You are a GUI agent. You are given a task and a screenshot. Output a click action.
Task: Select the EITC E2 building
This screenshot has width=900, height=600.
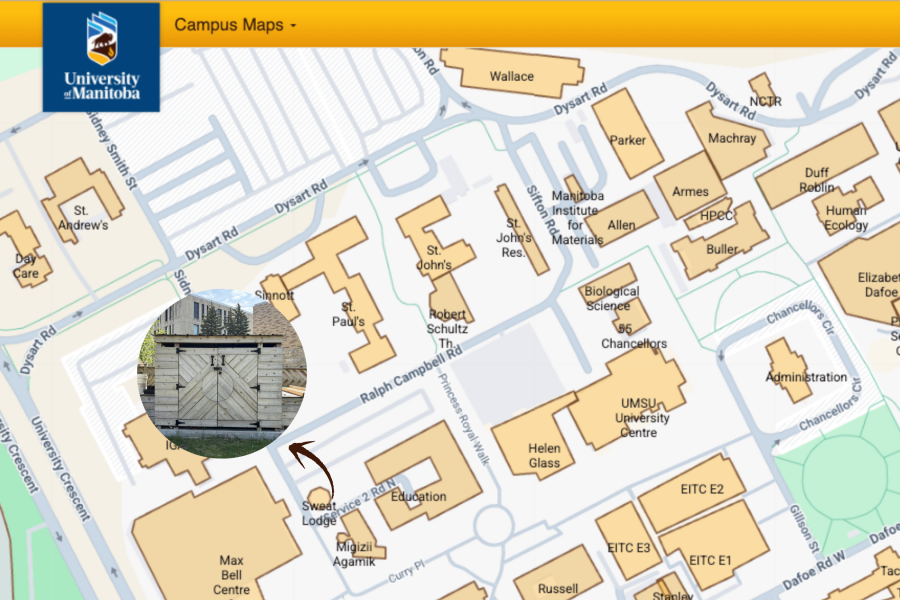(700, 489)
